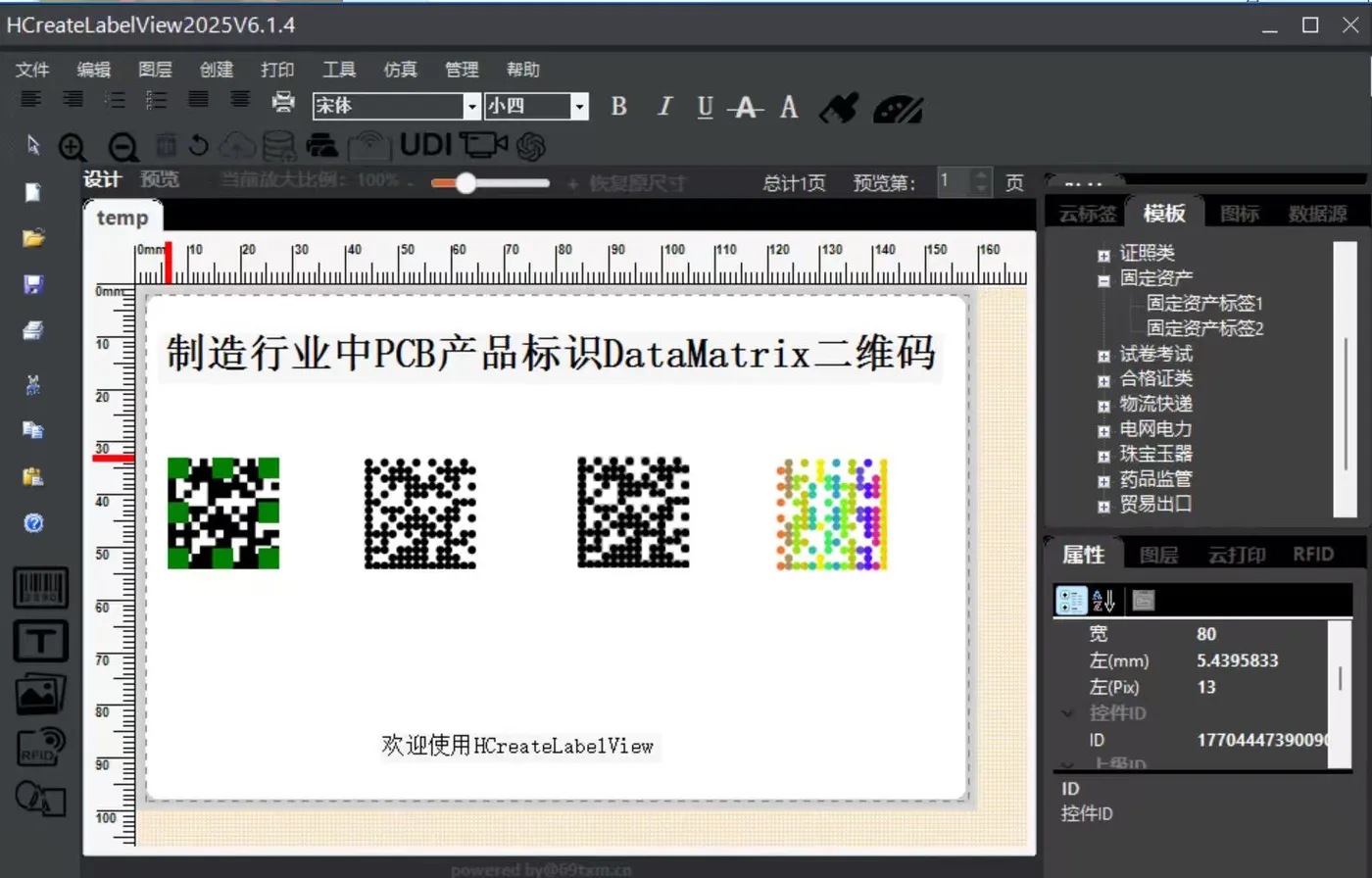Zoom in with the magnifier plus icon
This screenshot has height=878, width=1372.
pos(73,147)
